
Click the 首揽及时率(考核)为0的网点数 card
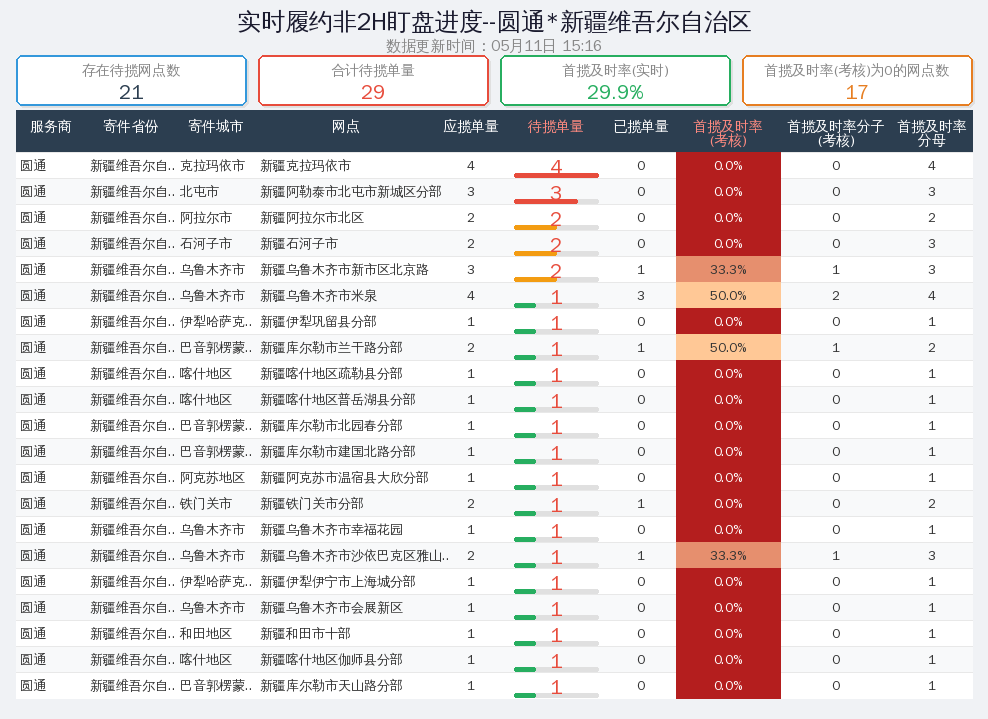point(857,81)
